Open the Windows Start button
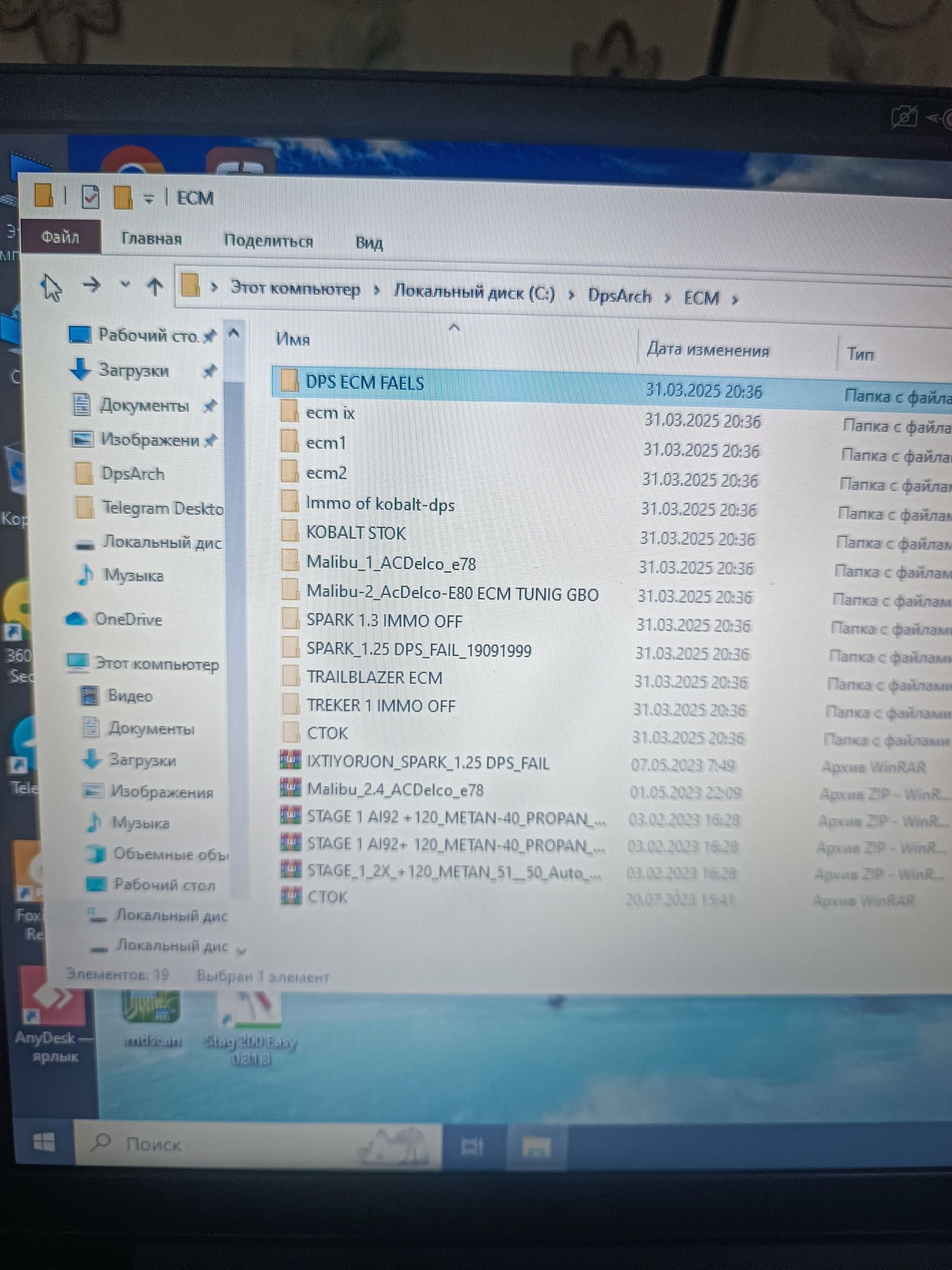The height and width of the screenshot is (1270, 952). point(44,1143)
